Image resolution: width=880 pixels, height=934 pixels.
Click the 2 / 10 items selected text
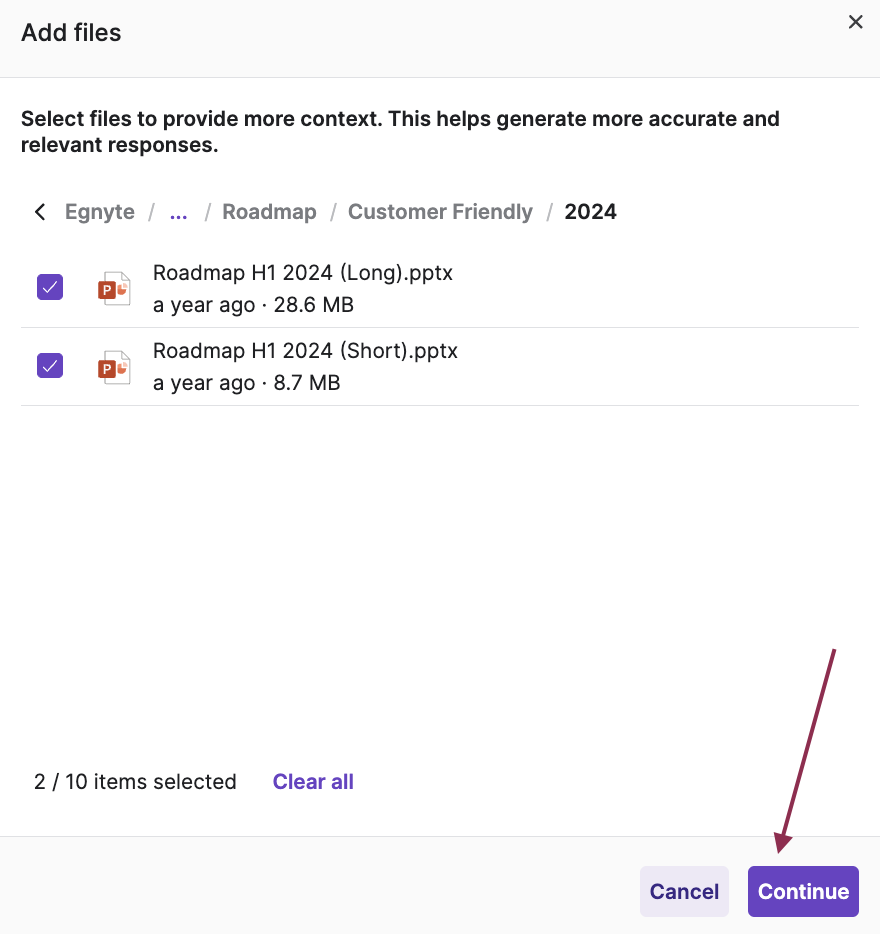click(x=135, y=781)
